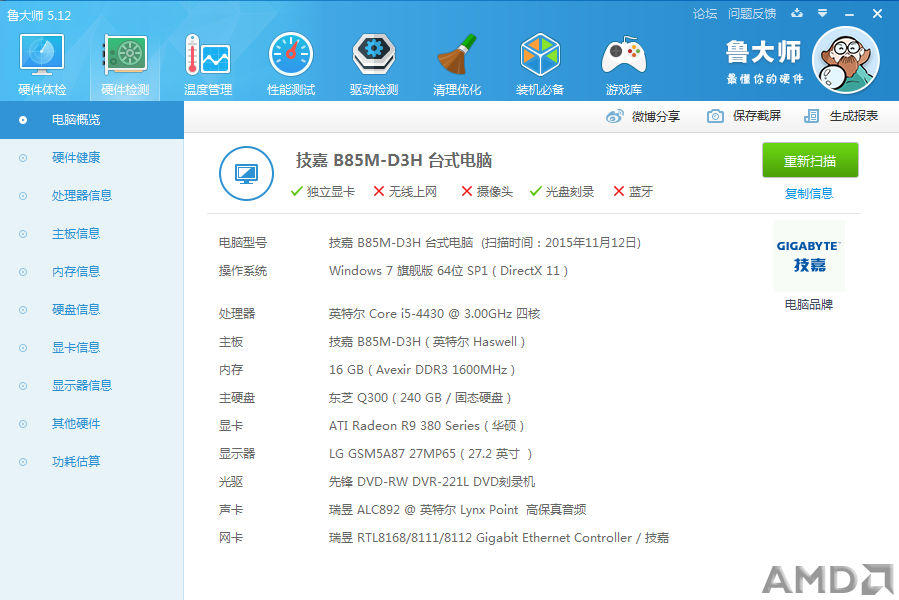Select 电脑概览 in the sidebar
Viewport: 899px width, 600px height.
pos(92,120)
